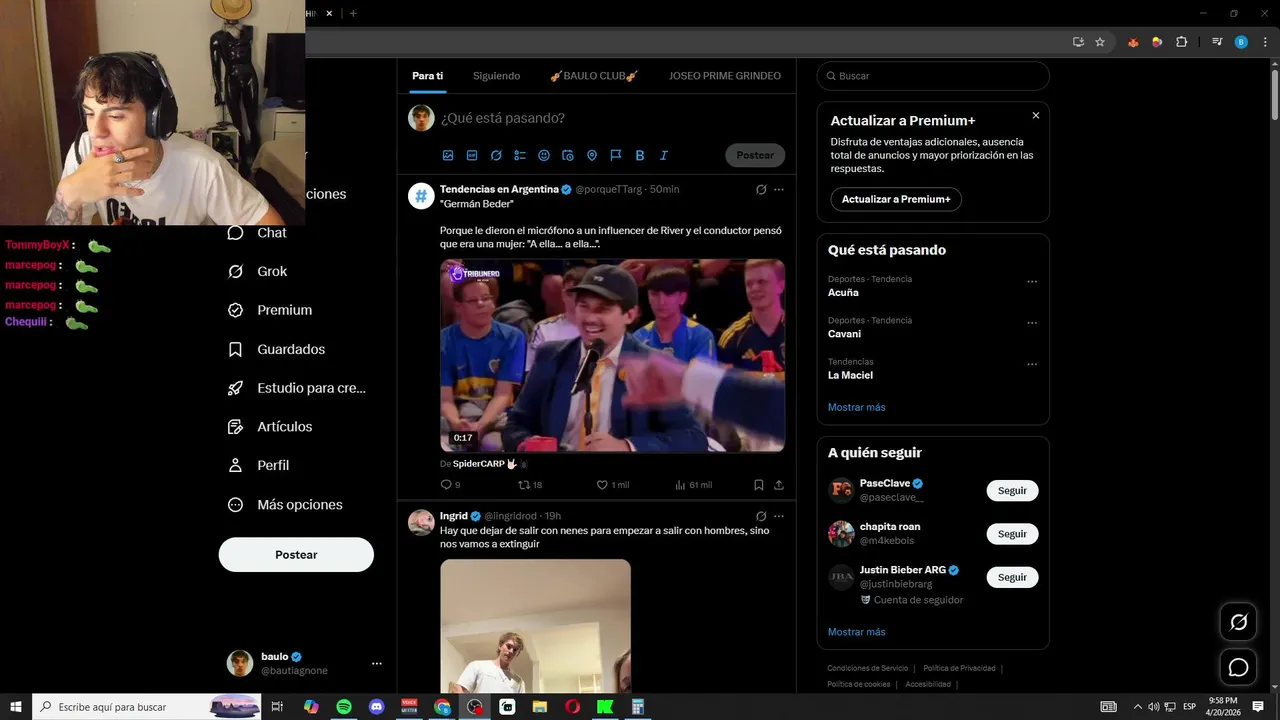
Task: Click Mostrar más under A quién seguir
Action: [856, 632]
